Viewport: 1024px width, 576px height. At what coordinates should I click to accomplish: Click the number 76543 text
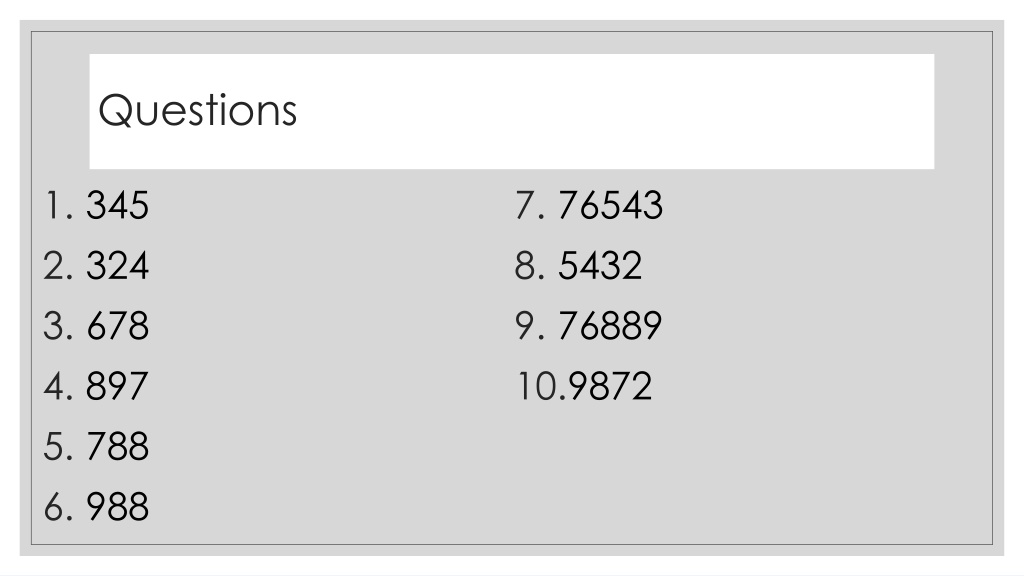coord(611,205)
